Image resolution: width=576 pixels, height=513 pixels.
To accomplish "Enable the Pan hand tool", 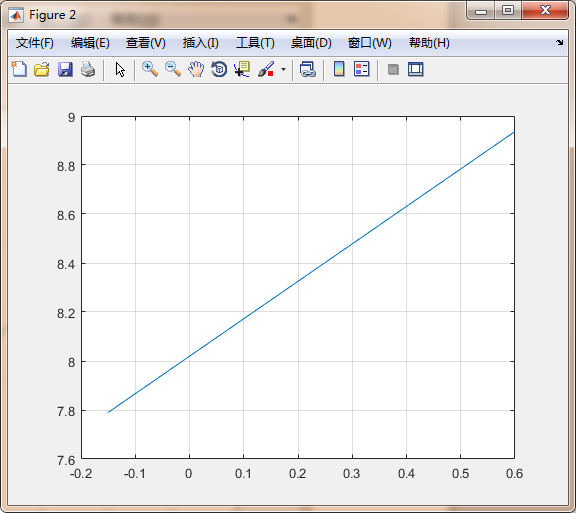I will pos(196,69).
